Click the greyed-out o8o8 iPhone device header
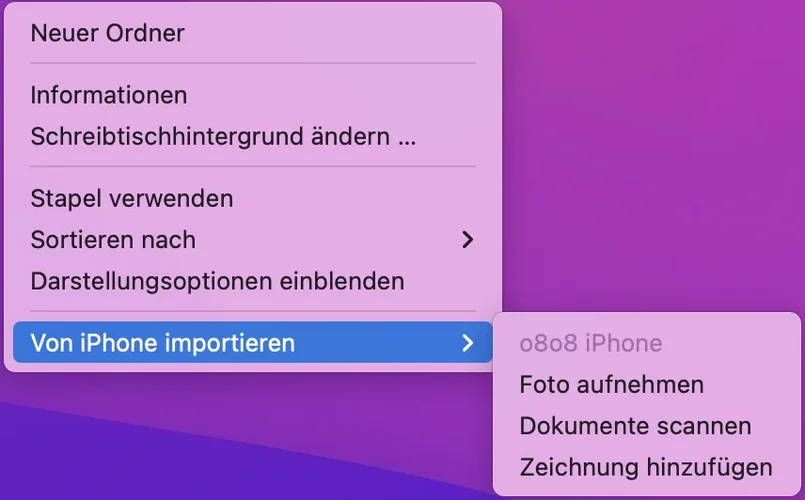 click(x=591, y=343)
